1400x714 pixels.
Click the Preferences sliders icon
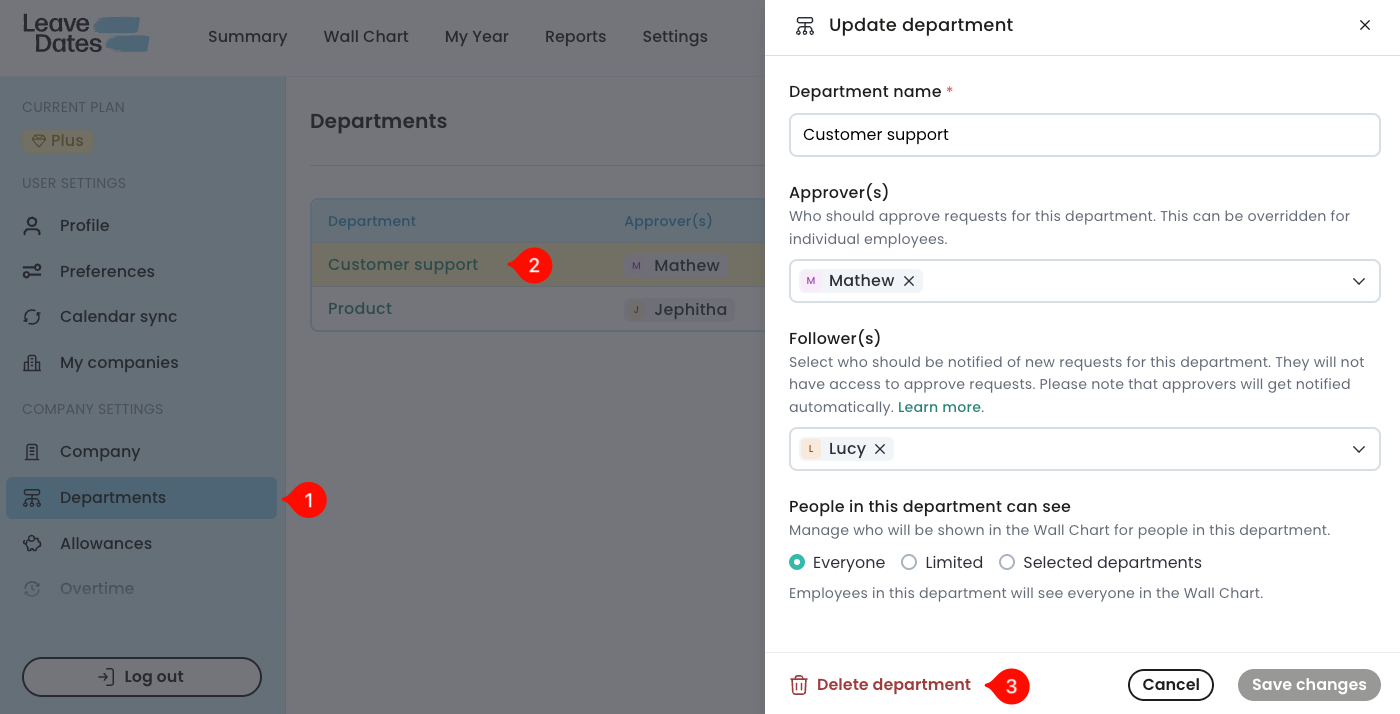click(32, 271)
